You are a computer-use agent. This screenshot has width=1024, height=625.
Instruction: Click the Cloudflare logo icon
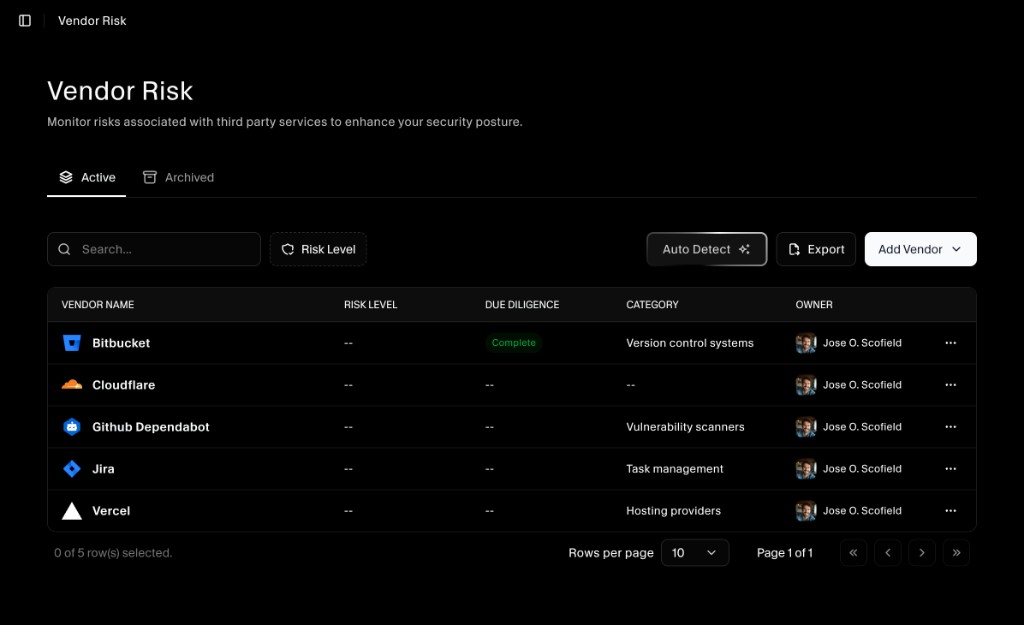[72, 385]
